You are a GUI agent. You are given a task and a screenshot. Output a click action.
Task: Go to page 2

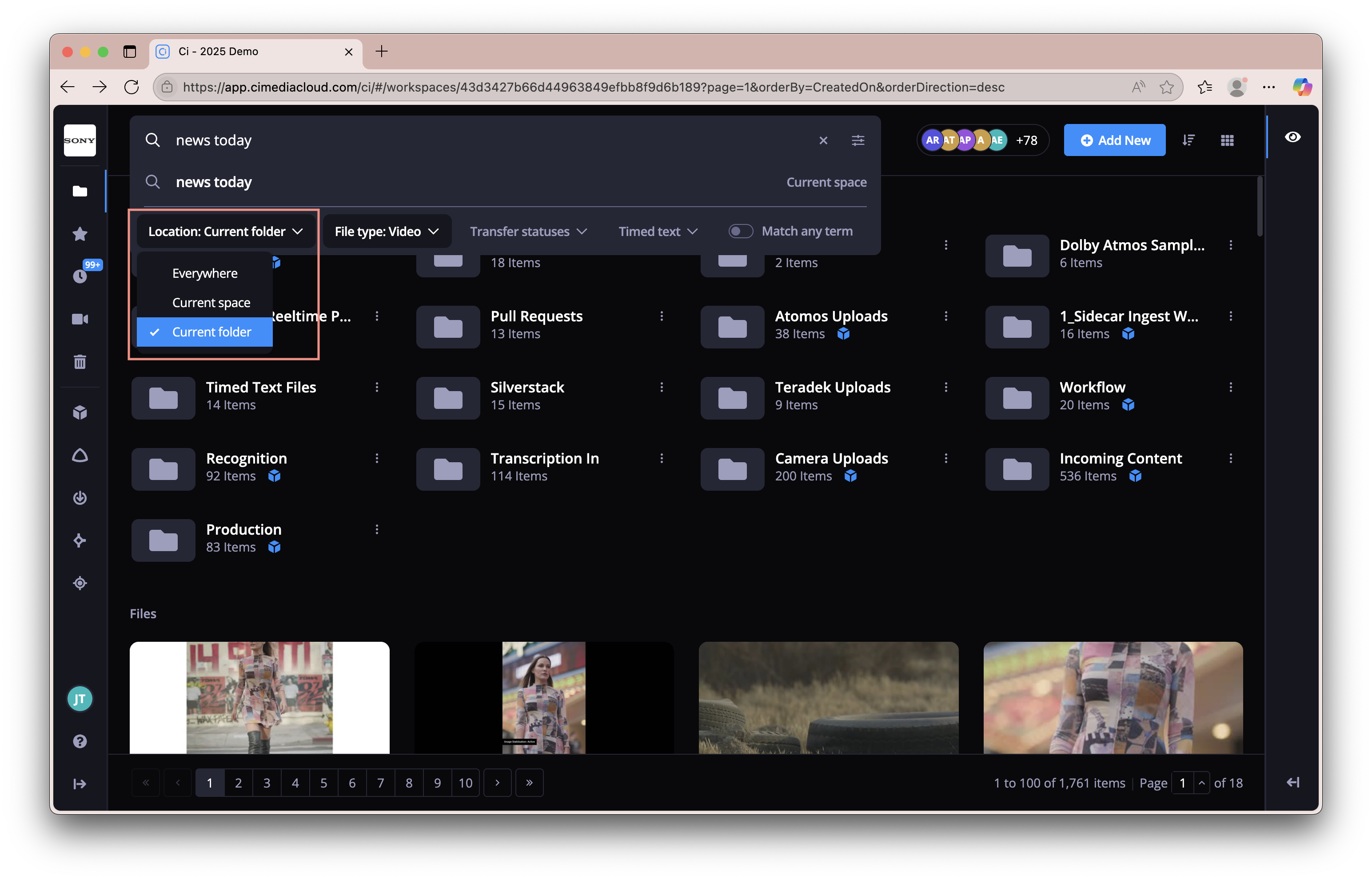(238, 783)
